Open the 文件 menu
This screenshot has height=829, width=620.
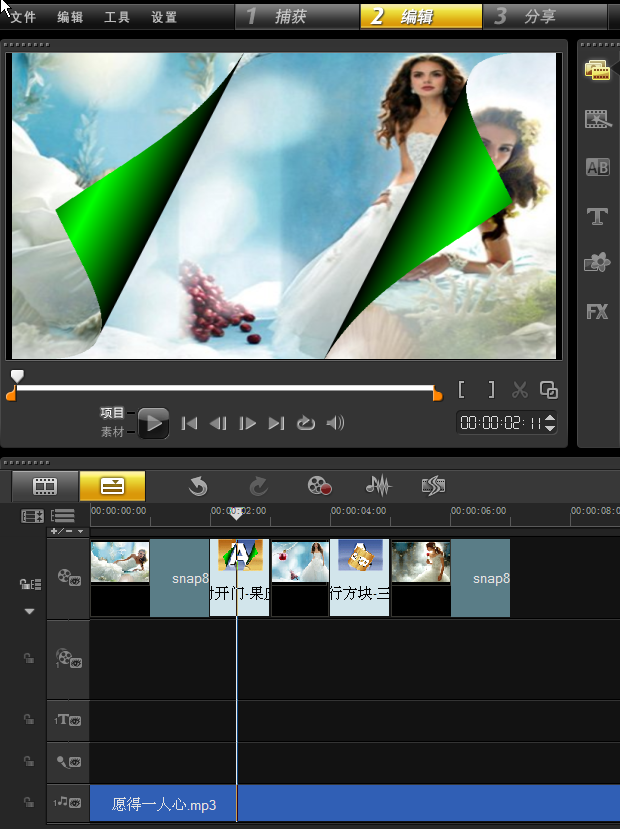pyautogui.click(x=23, y=17)
